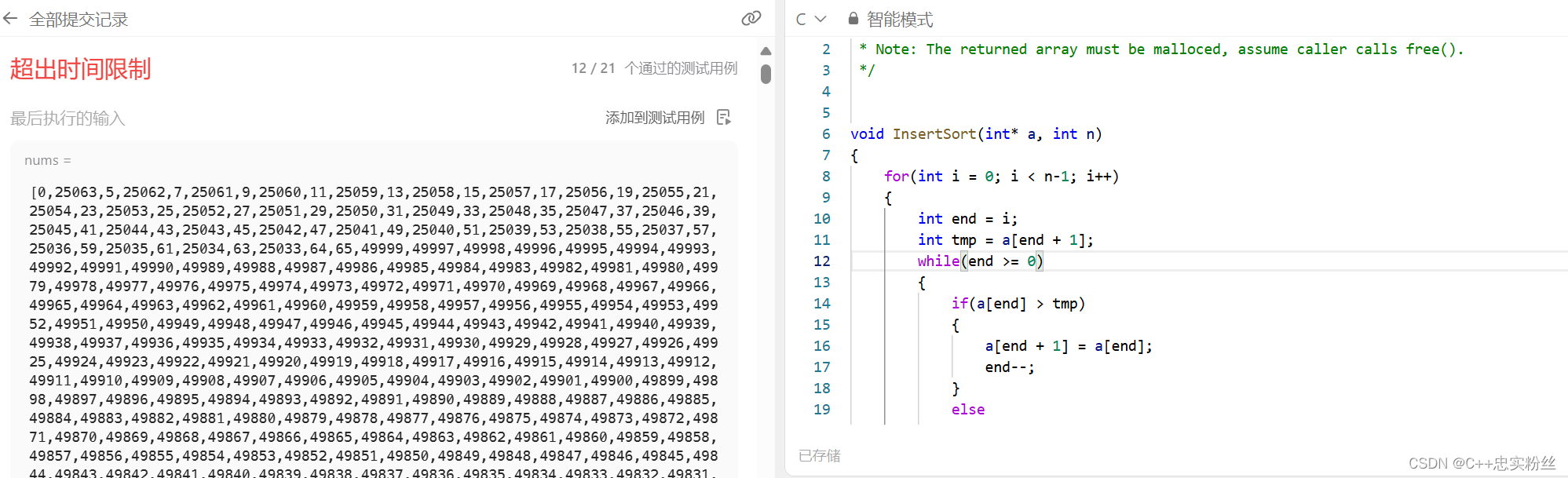Click 添加到测试用例 button
The image size is (1568, 478).
(655, 118)
